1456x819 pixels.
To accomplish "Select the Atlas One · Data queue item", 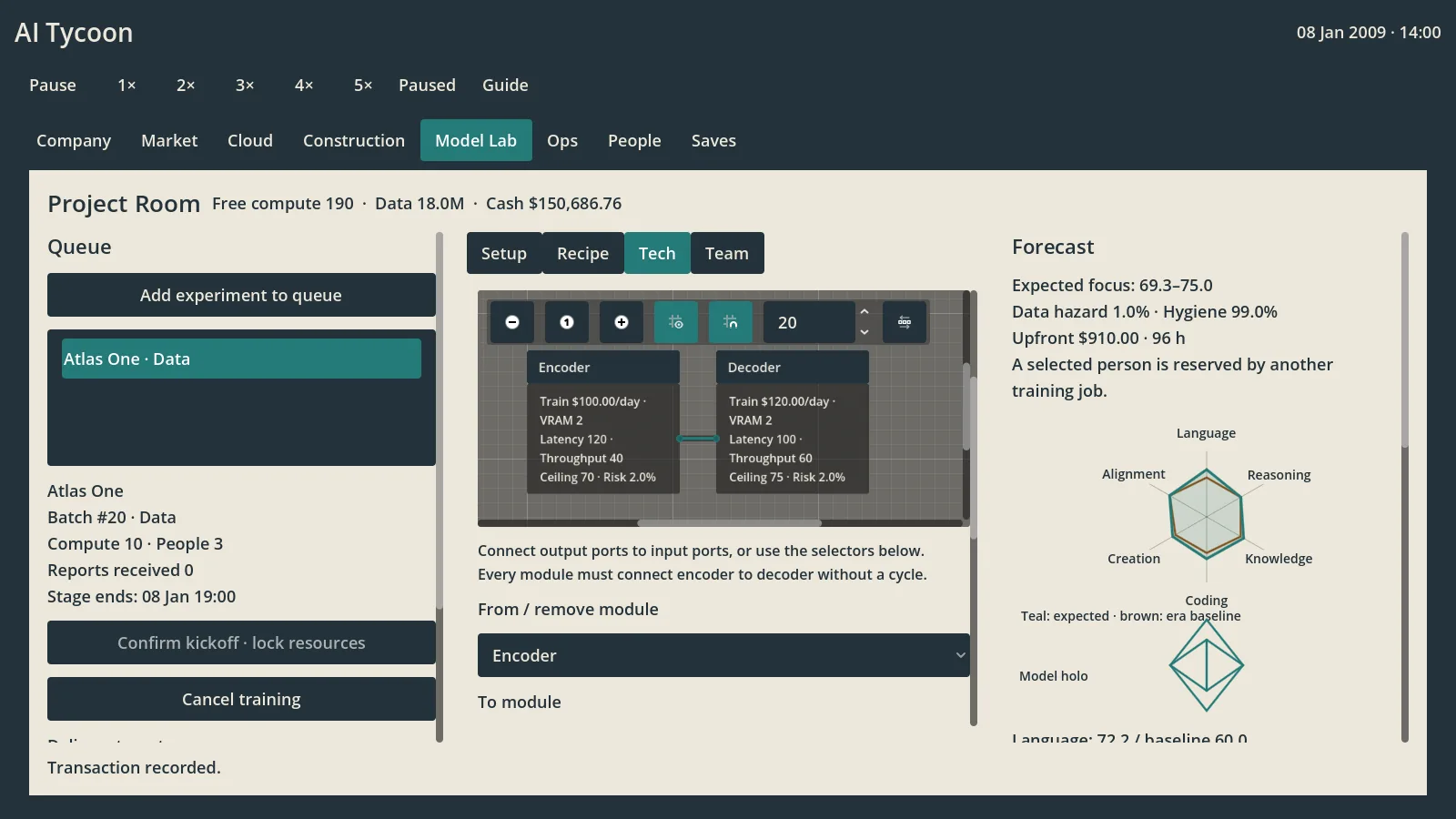I will tap(241, 359).
